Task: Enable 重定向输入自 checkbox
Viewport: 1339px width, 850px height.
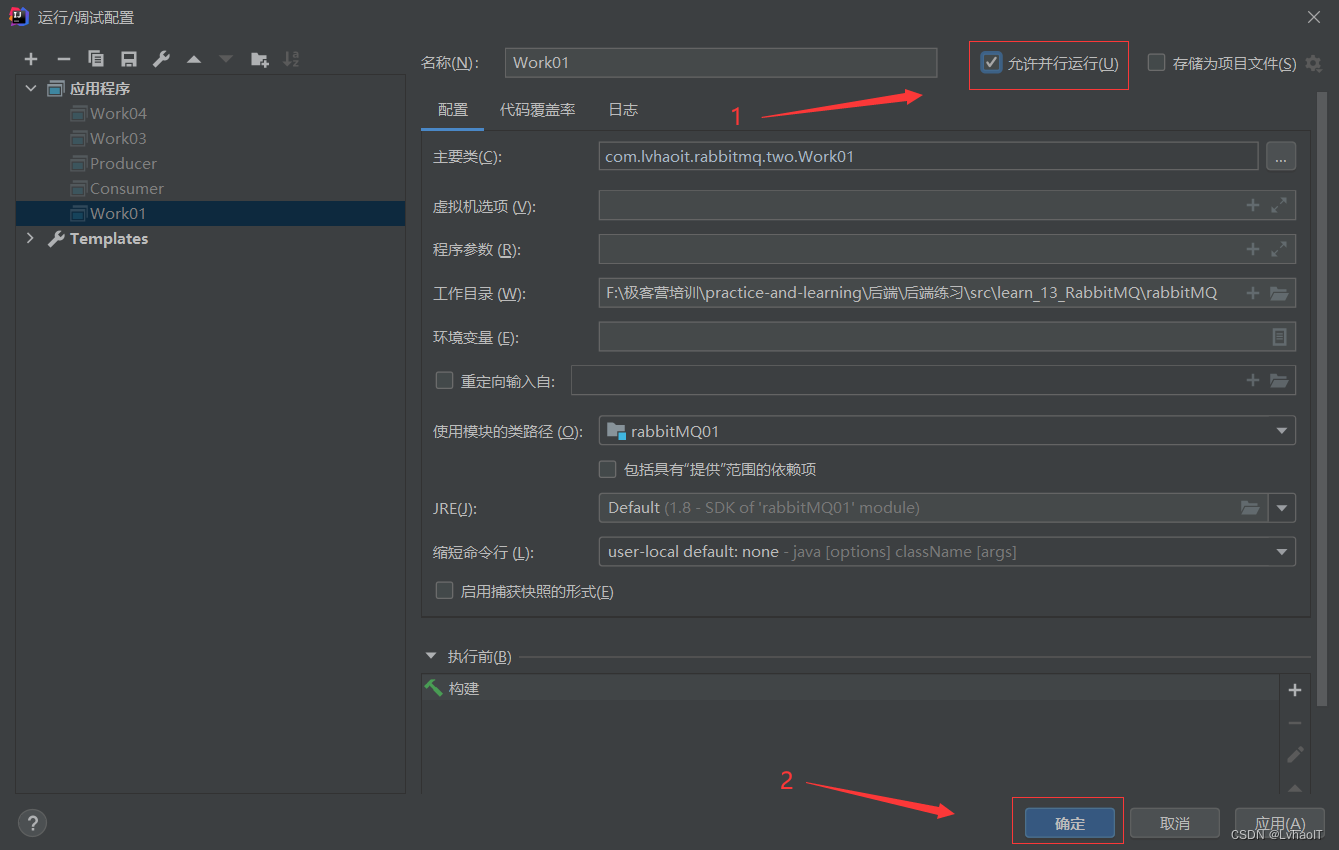Action: tap(445, 380)
